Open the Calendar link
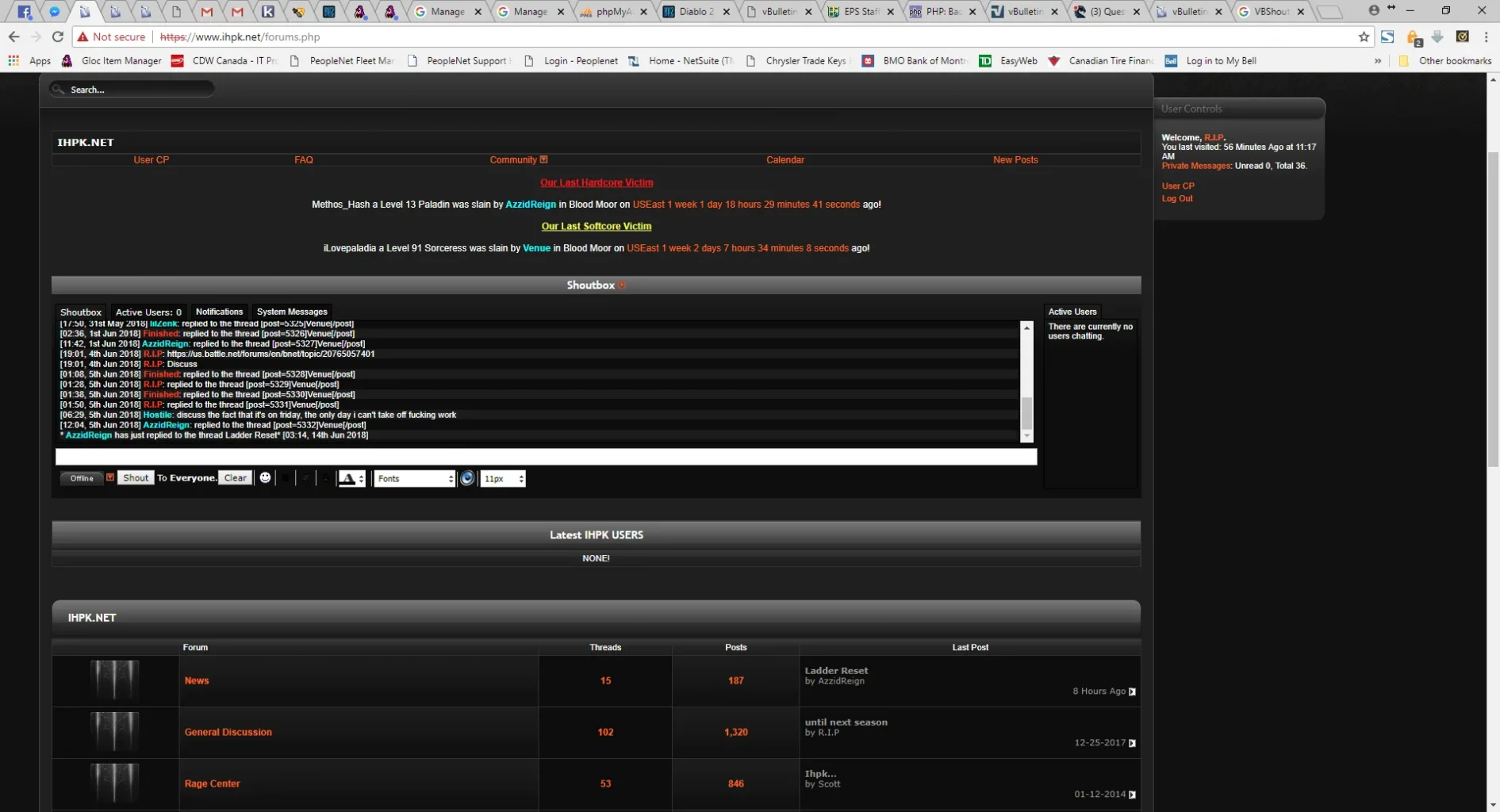Screen dimensions: 1500x812 (x=785, y=159)
